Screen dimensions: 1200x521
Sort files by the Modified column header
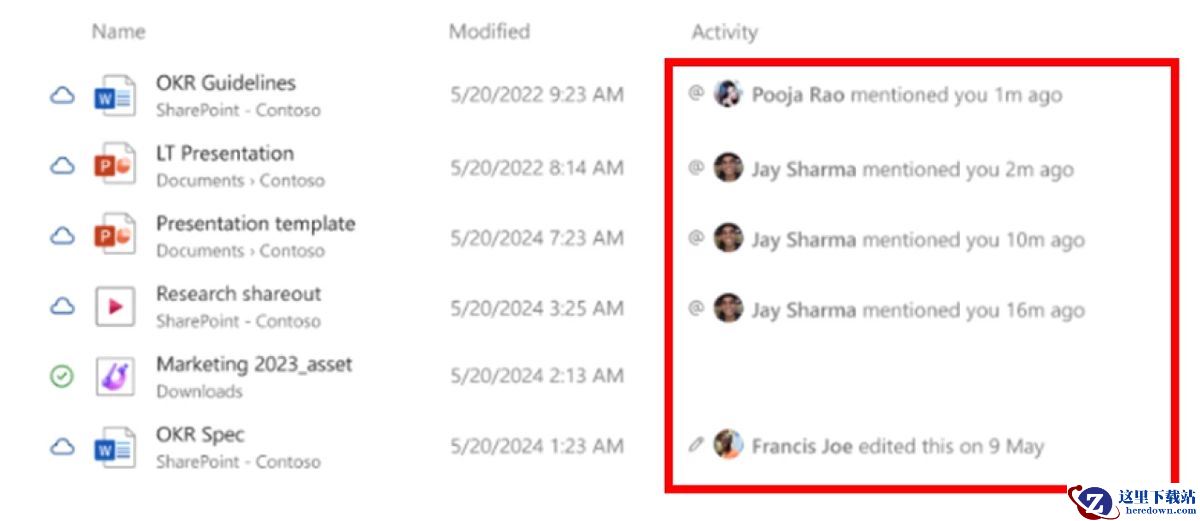pos(489,32)
